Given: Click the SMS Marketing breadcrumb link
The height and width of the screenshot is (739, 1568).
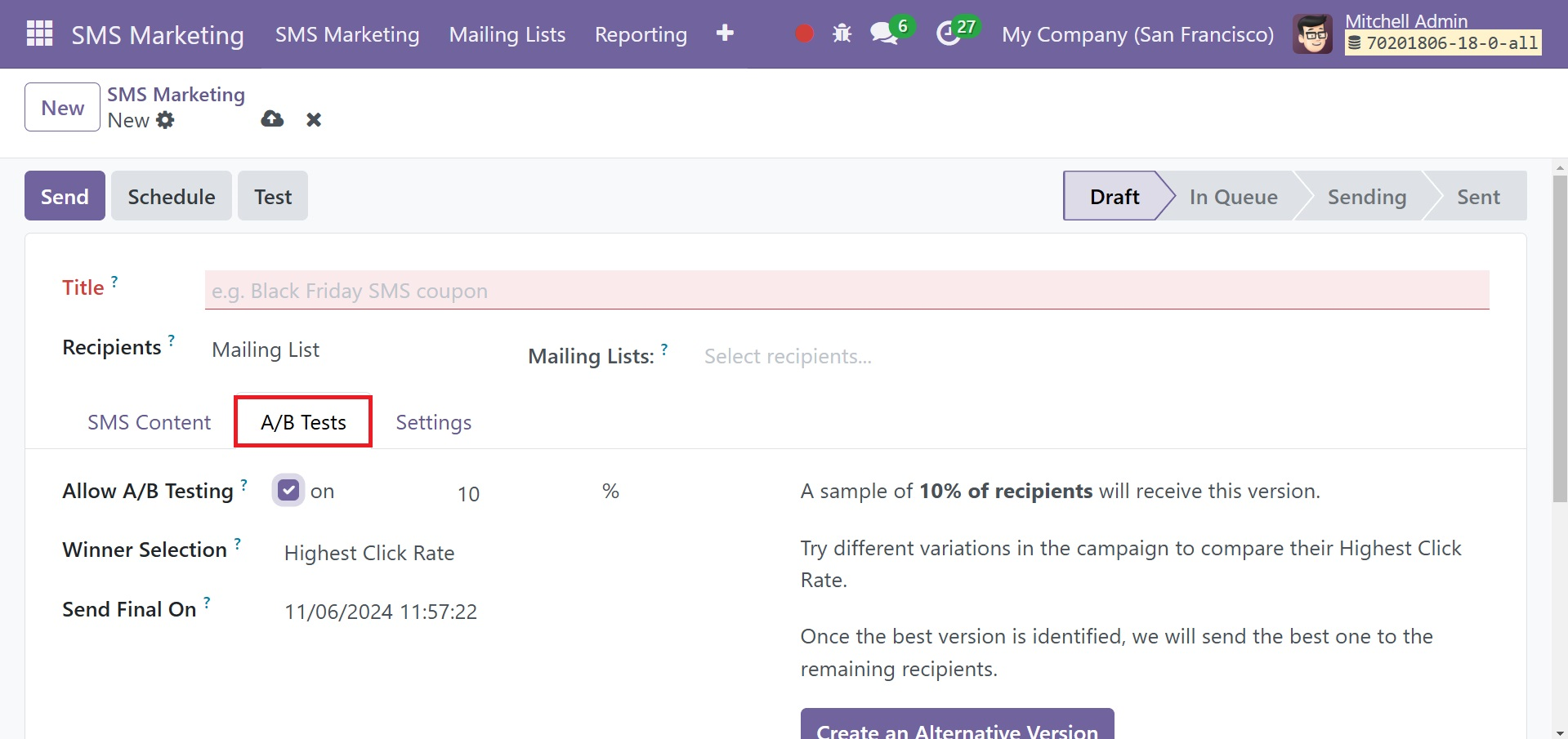Looking at the screenshot, I should point(176,95).
